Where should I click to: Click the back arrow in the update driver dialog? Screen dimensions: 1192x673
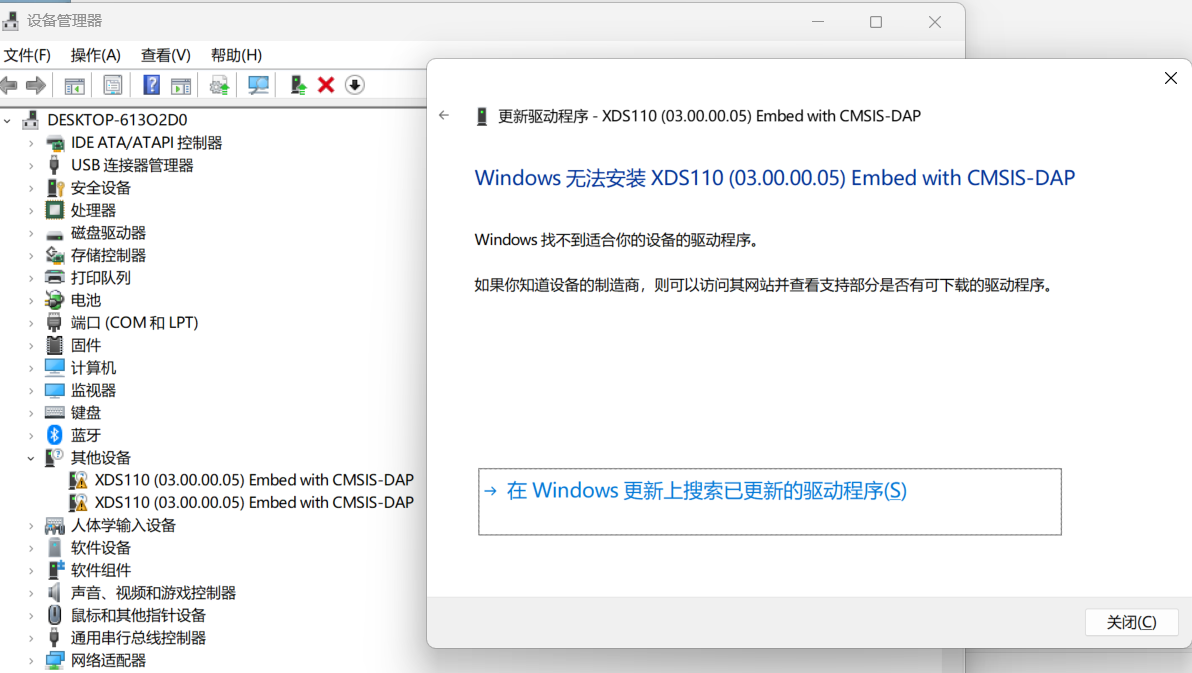[x=444, y=116]
